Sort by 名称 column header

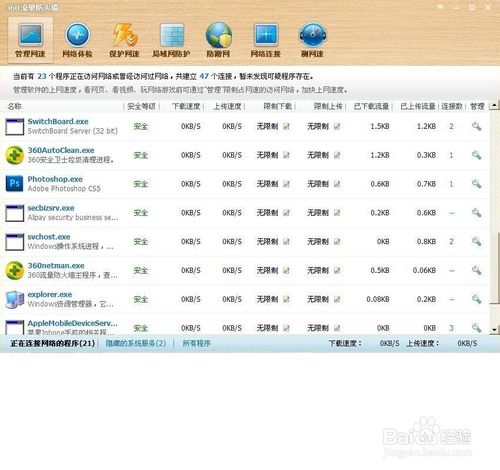point(15,106)
